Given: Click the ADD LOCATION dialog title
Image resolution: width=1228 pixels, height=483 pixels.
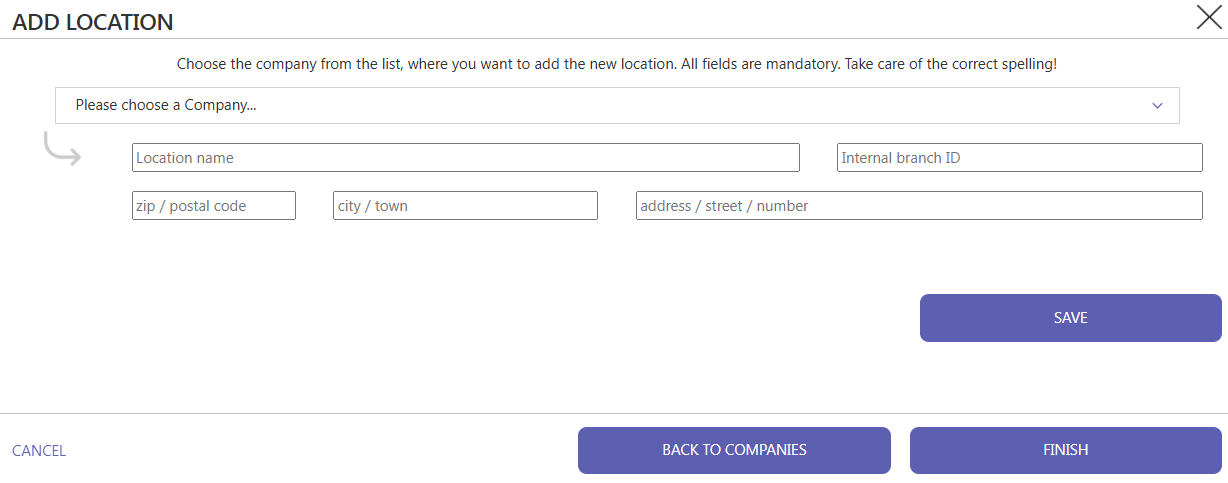Looking at the screenshot, I should [x=93, y=22].
